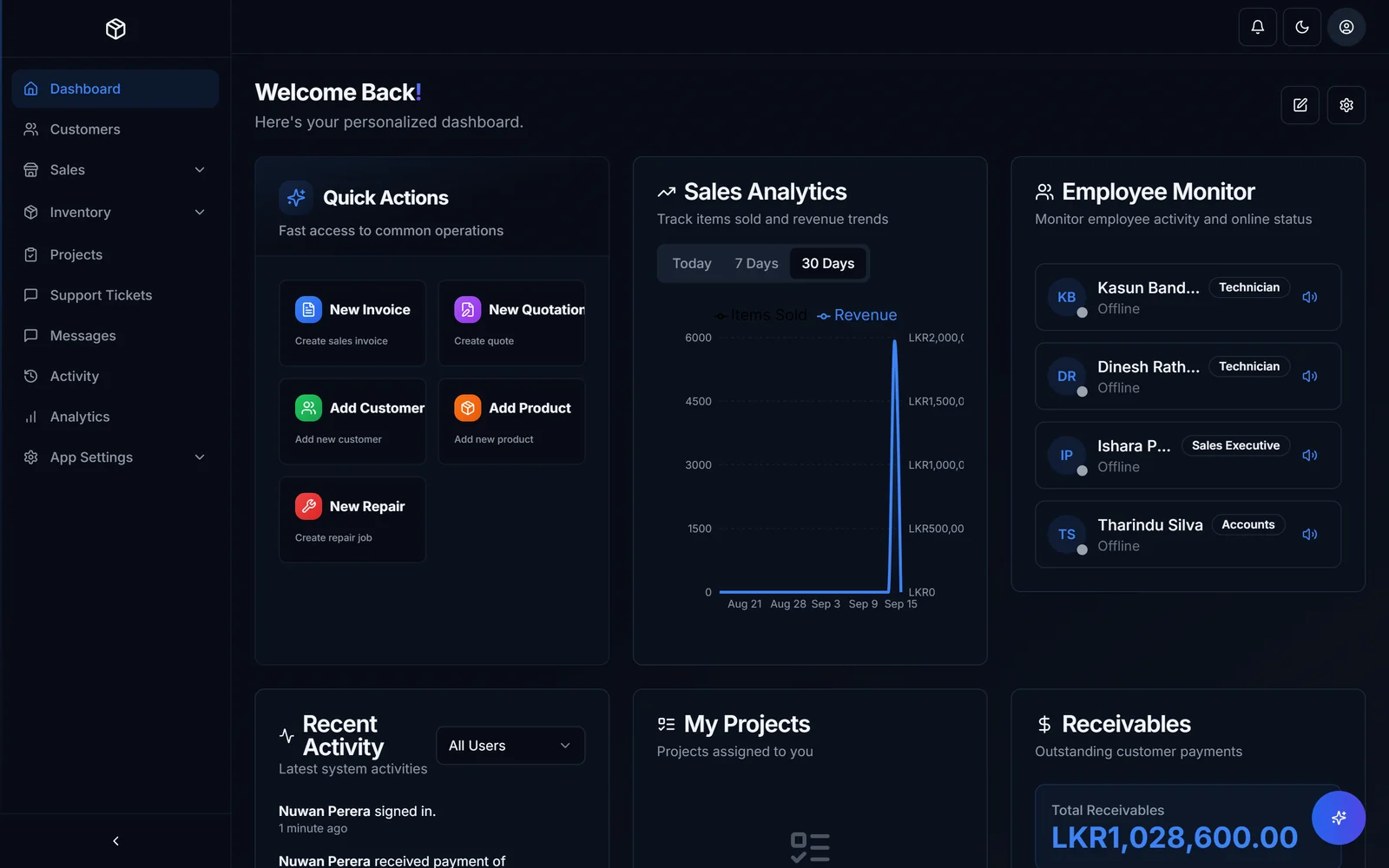Click the Create sales invoice text

tap(341, 341)
